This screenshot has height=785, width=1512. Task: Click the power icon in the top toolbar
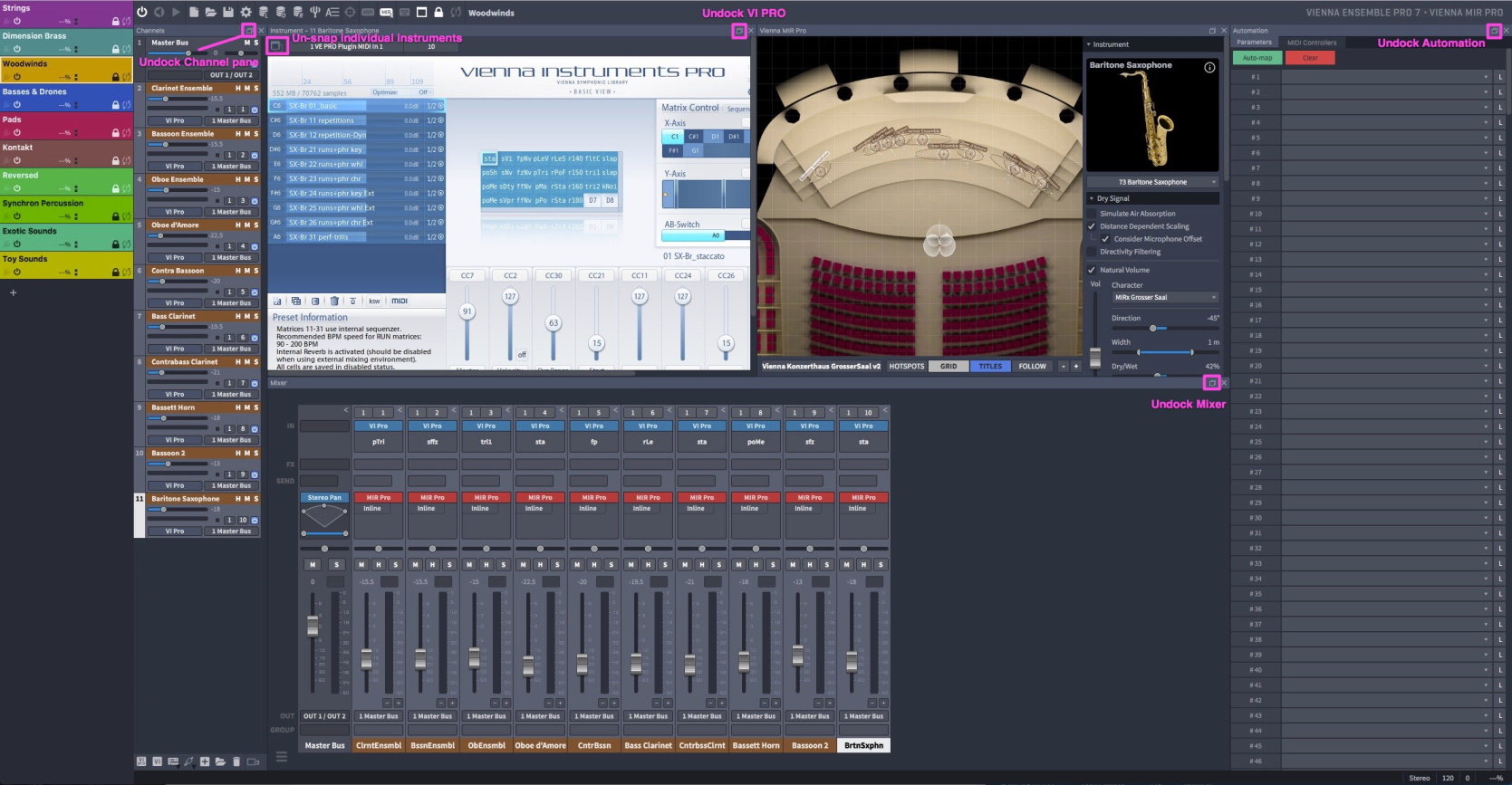pos(142,12)
